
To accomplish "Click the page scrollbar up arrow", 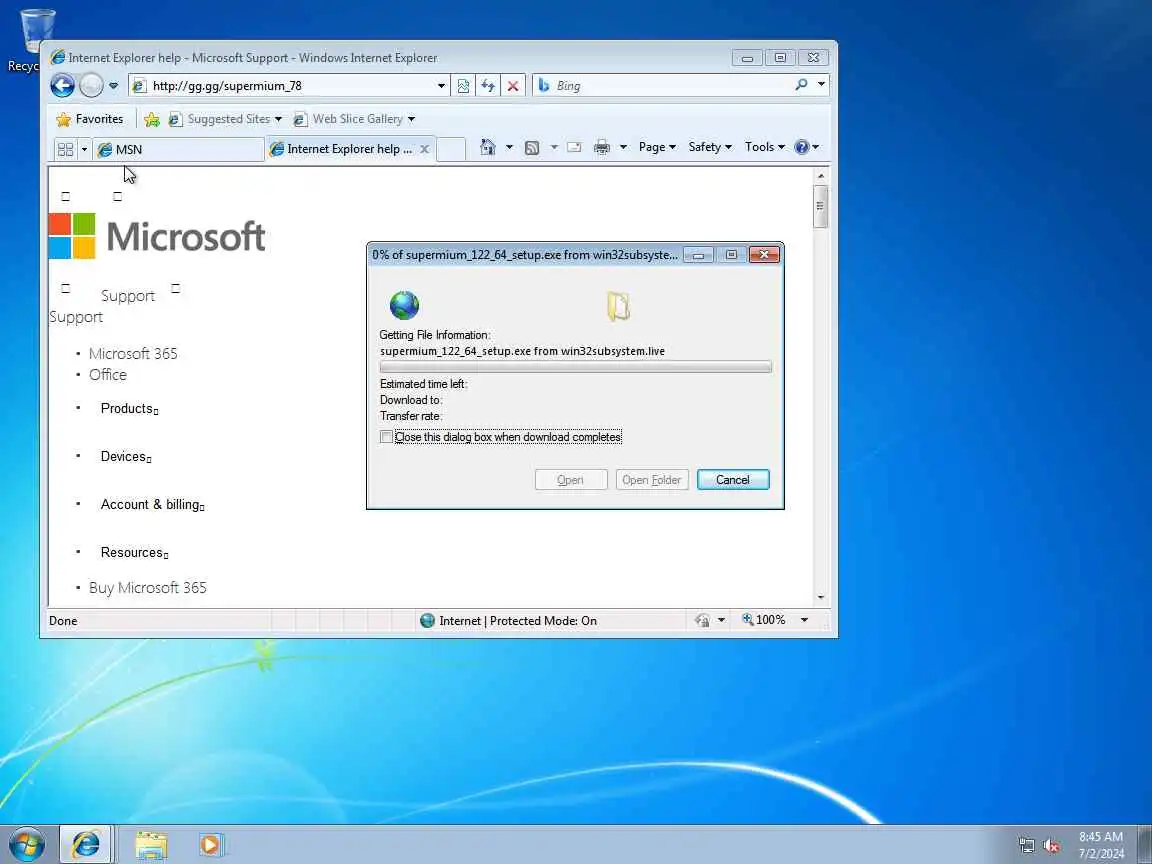I will (x=821, y=176).
